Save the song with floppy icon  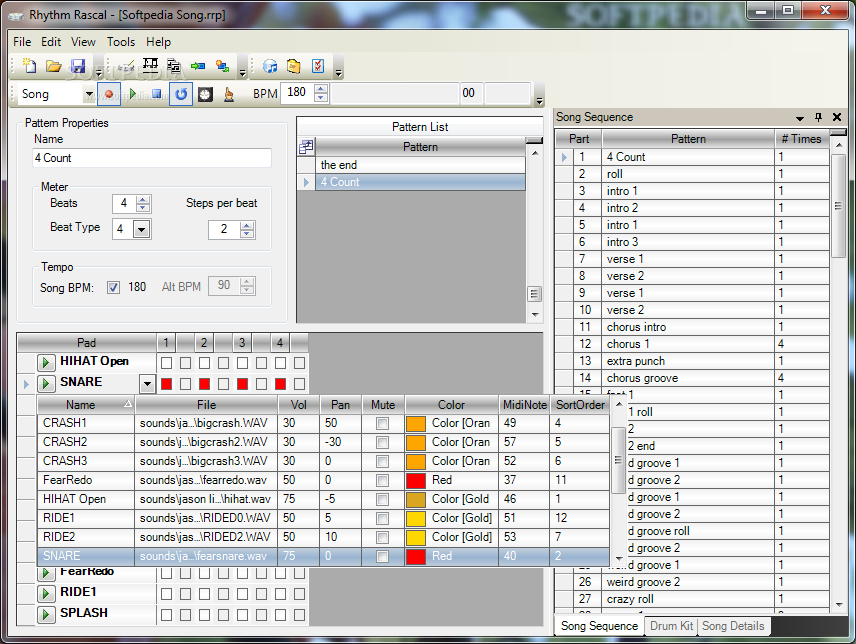[78, 66]
